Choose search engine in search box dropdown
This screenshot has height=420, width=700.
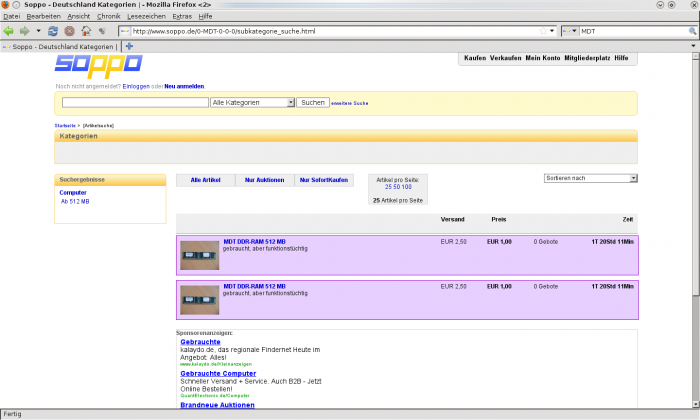(x=570, y=31)
